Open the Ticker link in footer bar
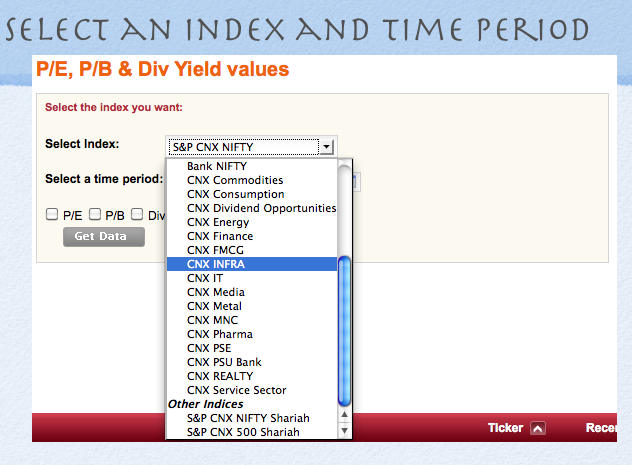 click(505, 428)
